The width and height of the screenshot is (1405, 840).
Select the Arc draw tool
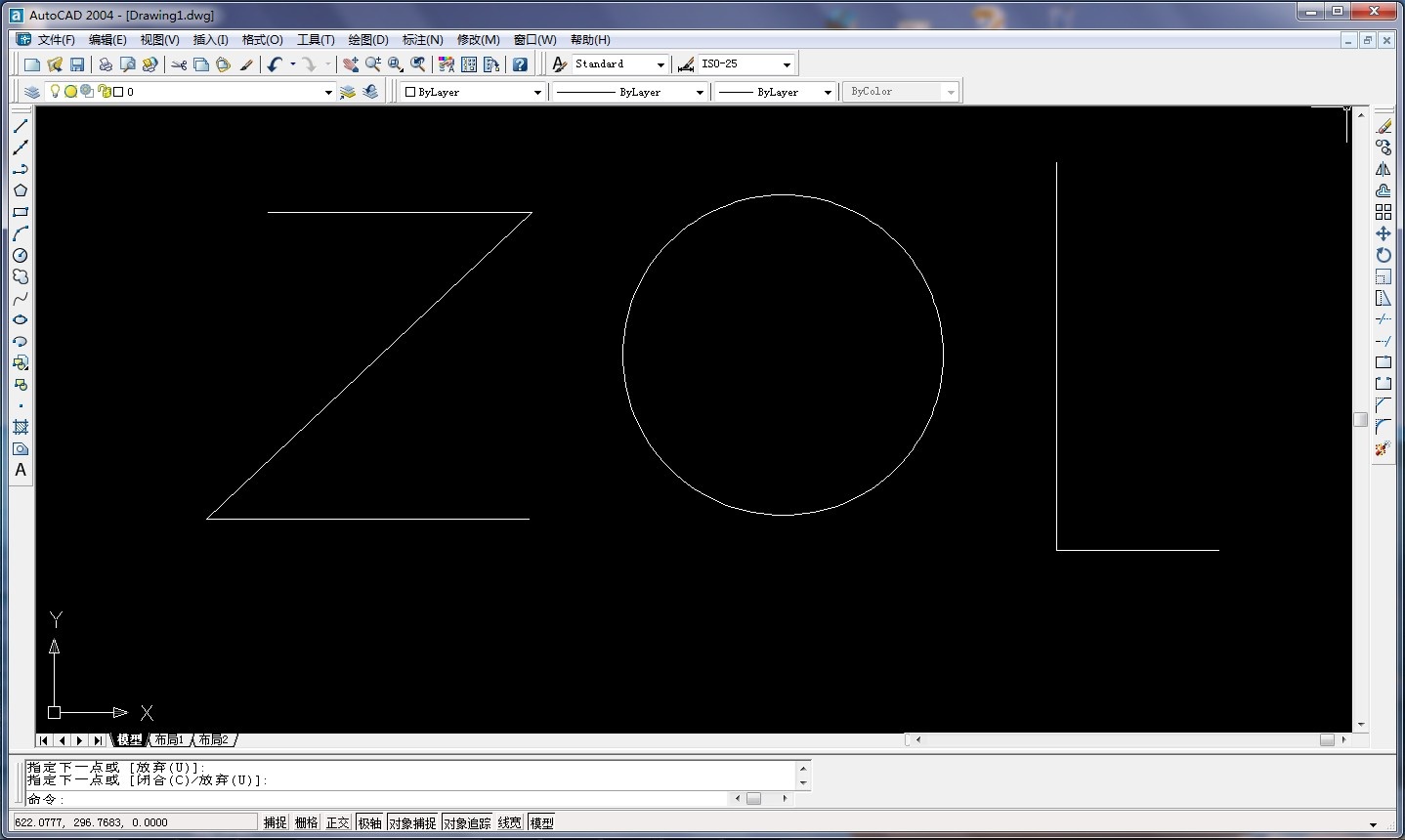pos(21,233)
